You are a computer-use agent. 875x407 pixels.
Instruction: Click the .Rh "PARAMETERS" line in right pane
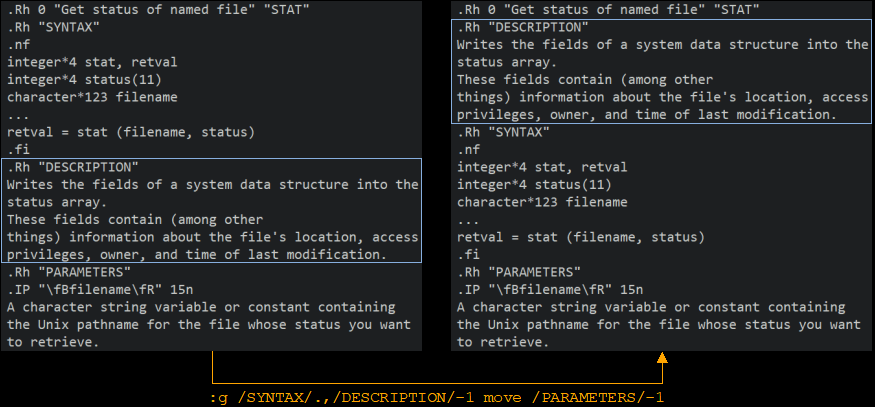(517, 271)
